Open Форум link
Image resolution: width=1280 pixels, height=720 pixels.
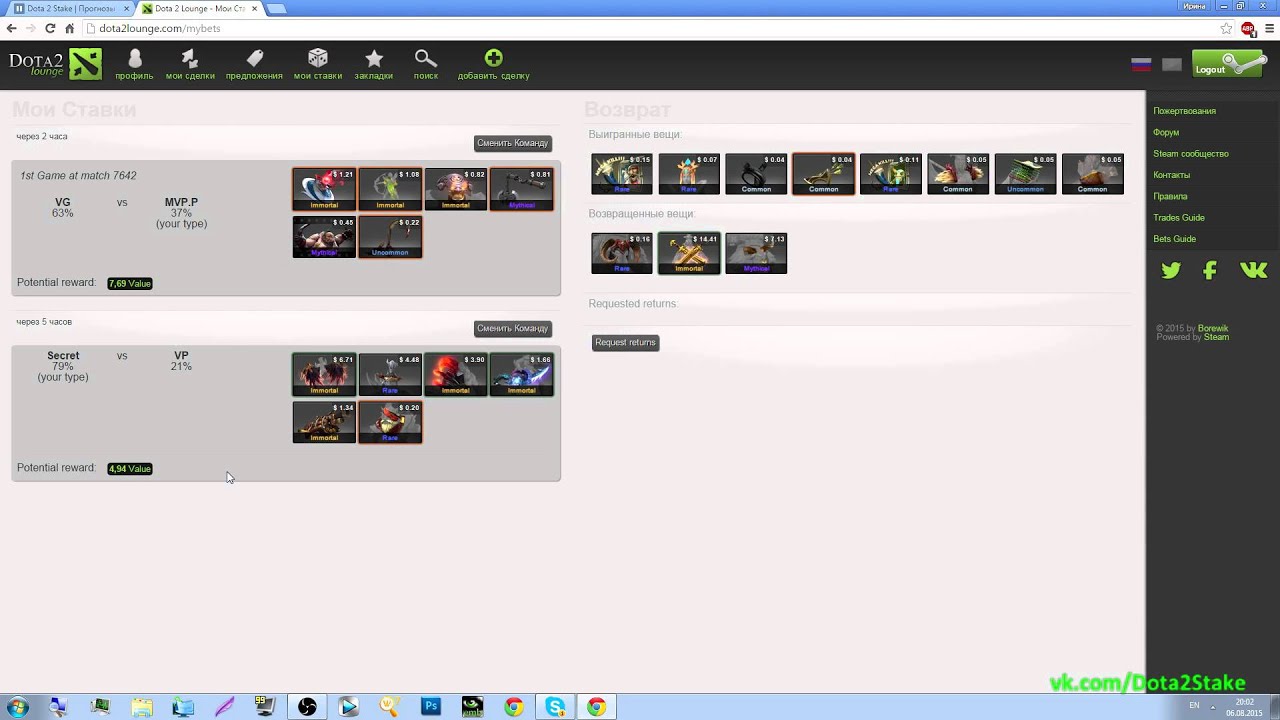[x=1166, y=132]
